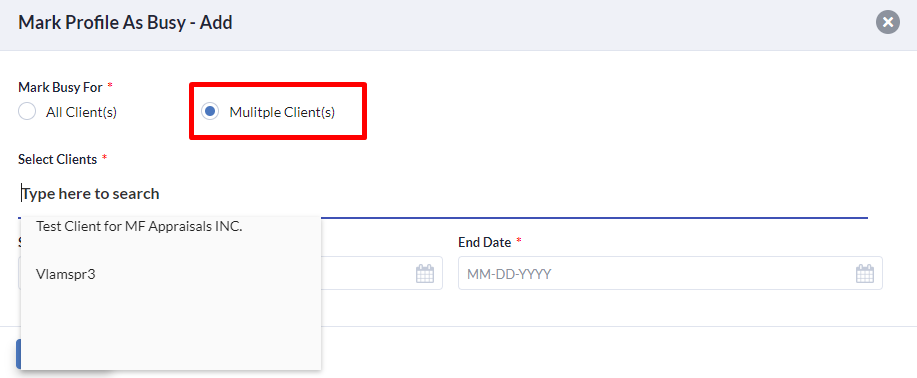This screenshot has height=378, width=917.
Task: Click into the End Date MM-DD-YYYY field
Action: tap(670, 273)
